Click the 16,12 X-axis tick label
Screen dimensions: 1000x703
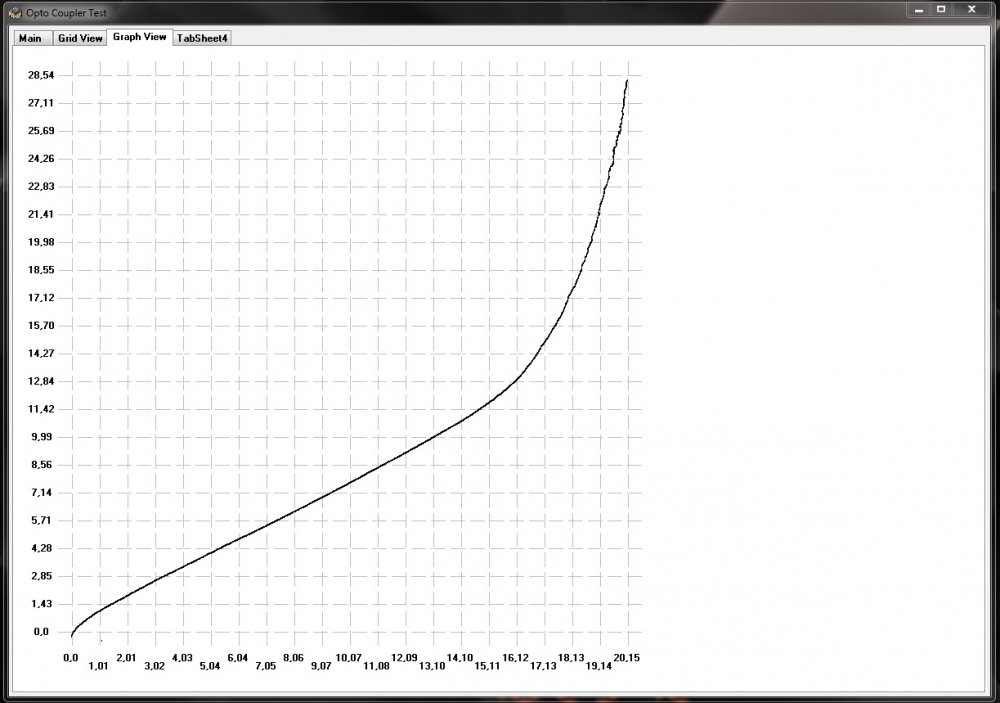tap(516, 657)
